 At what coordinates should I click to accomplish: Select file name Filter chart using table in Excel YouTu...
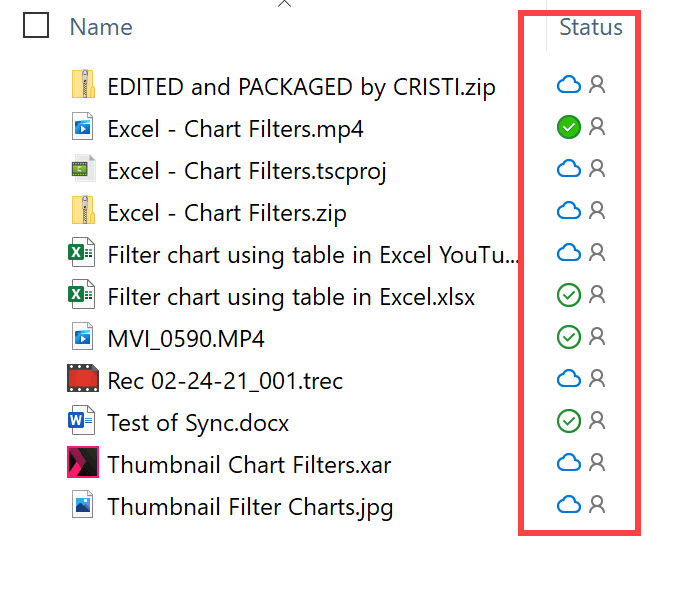[x=313, y=255]
